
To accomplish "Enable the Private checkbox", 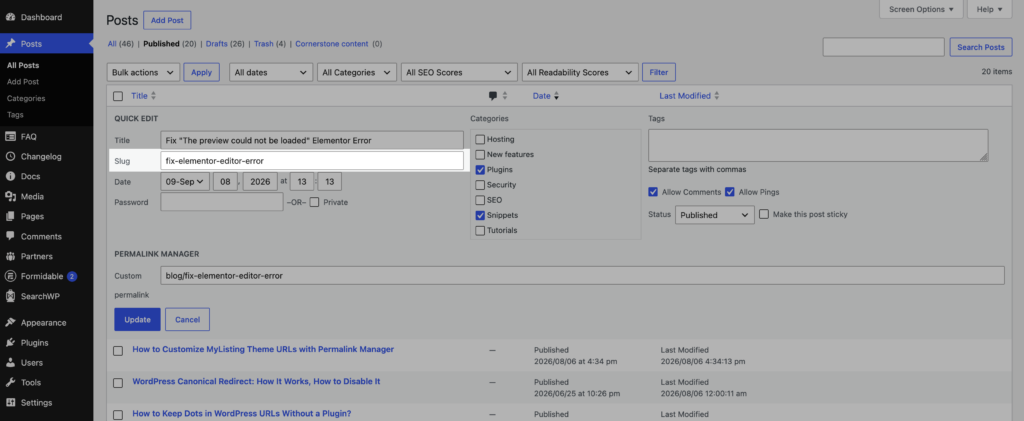I will (314, 202).
